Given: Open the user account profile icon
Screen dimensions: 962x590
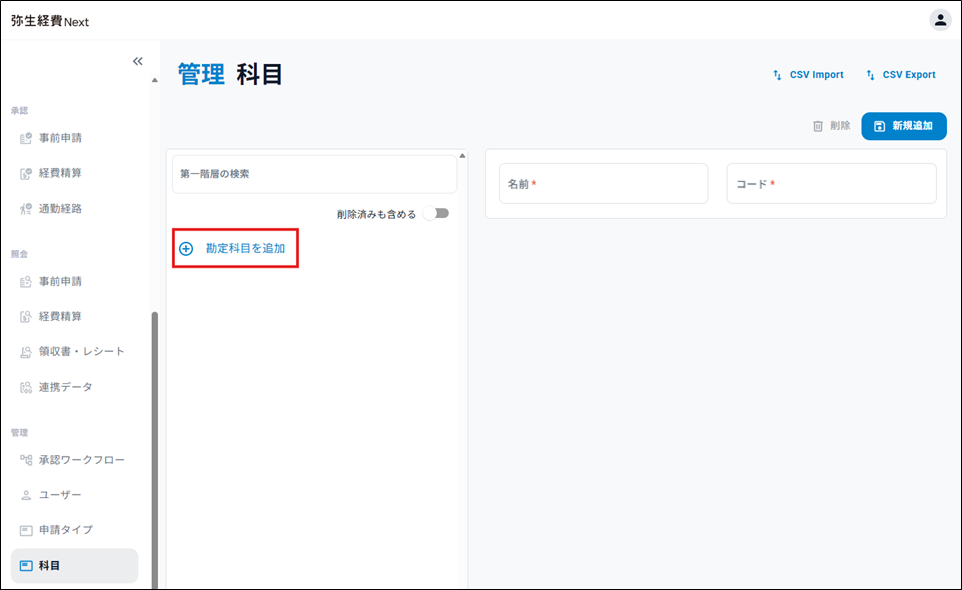Looking at the screenshot, I should click(x=940, y=20).
